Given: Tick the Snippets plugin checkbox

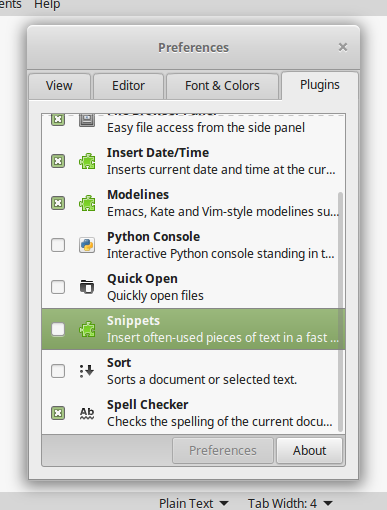Looking at the screenshot, I should [x=58, y=329].
